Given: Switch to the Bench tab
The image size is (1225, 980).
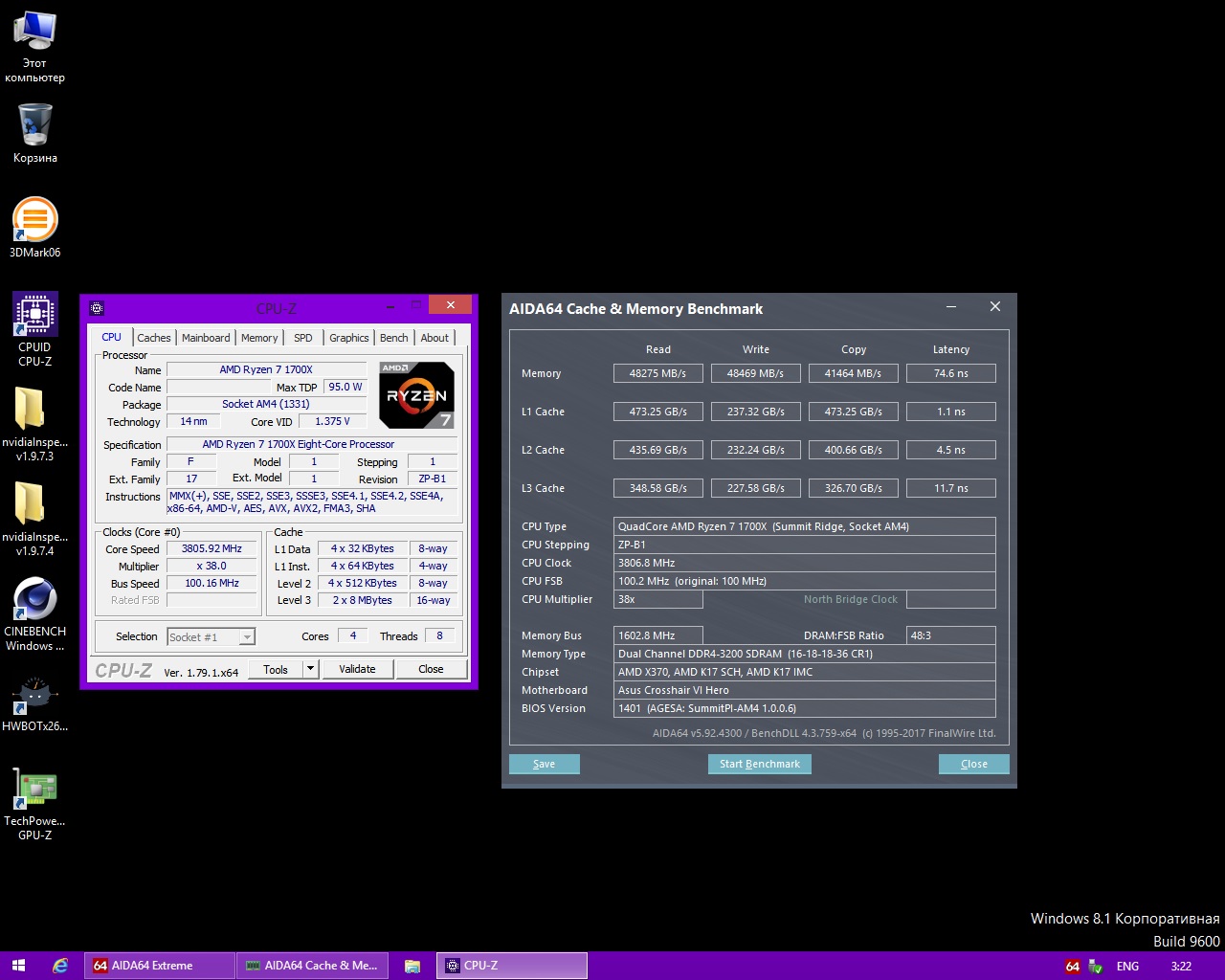Looking at the screenshot, I should point(394,338).
